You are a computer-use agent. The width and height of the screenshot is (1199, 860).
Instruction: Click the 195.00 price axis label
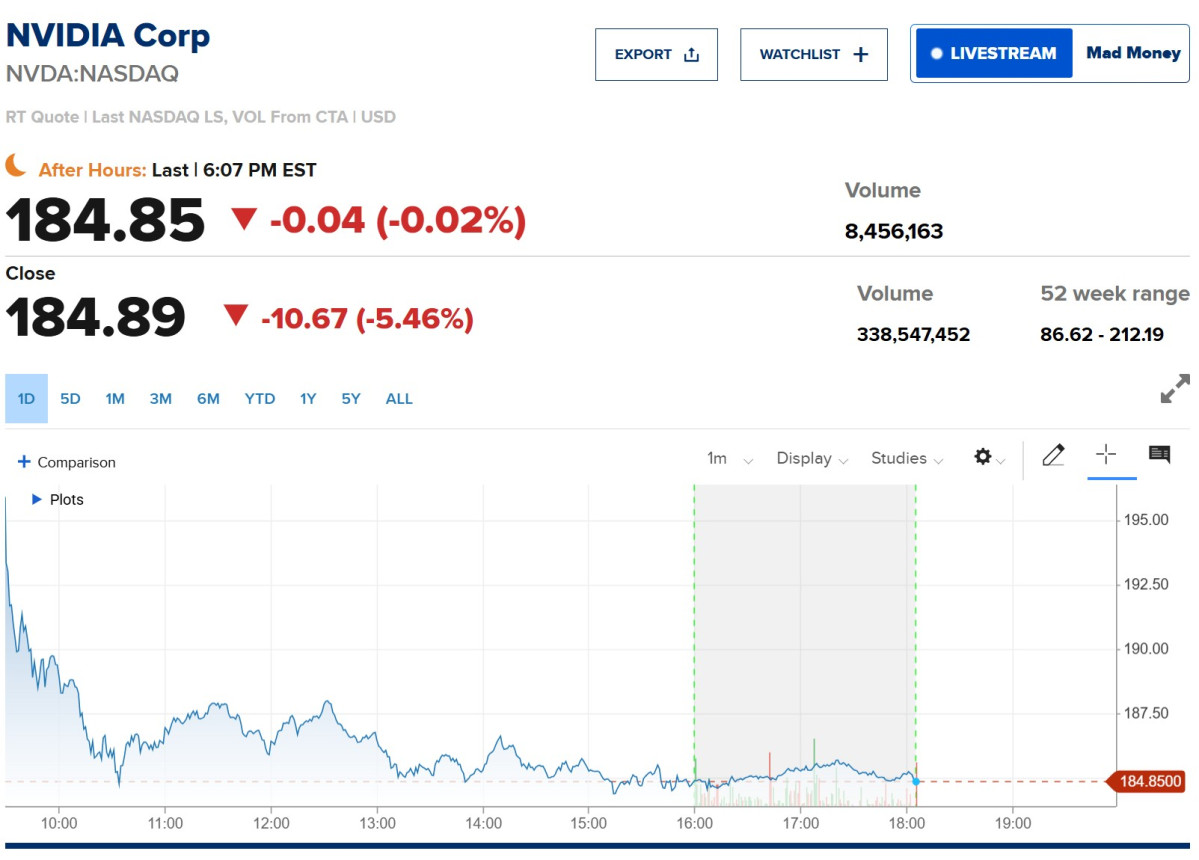pyautogui.click(x=1146, y=520)
